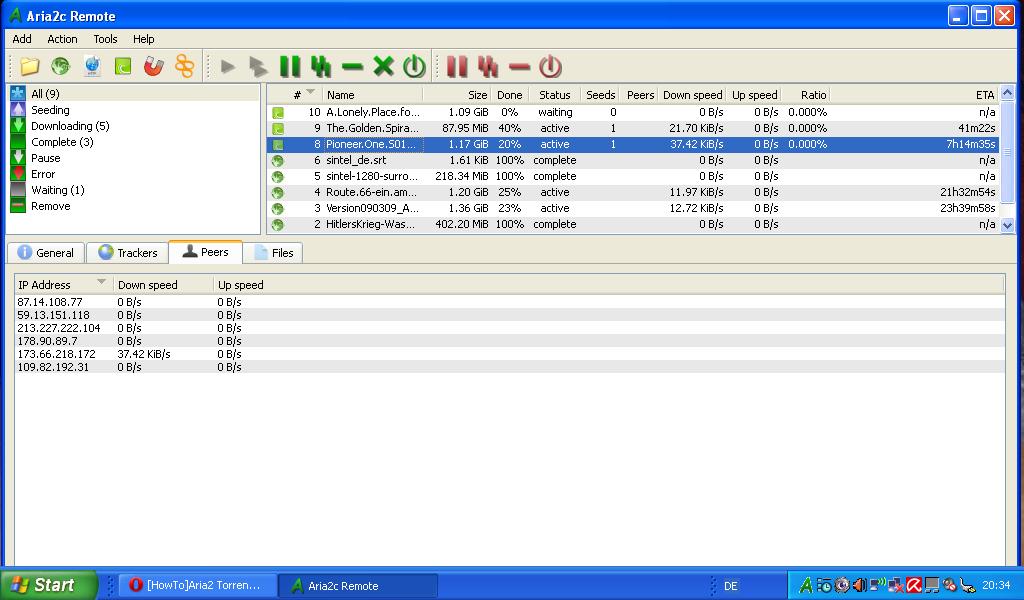This screenshot has height=600, width=1024.
Task: Filter list by Downloading (5)
Action: click(x=69, y=126)
